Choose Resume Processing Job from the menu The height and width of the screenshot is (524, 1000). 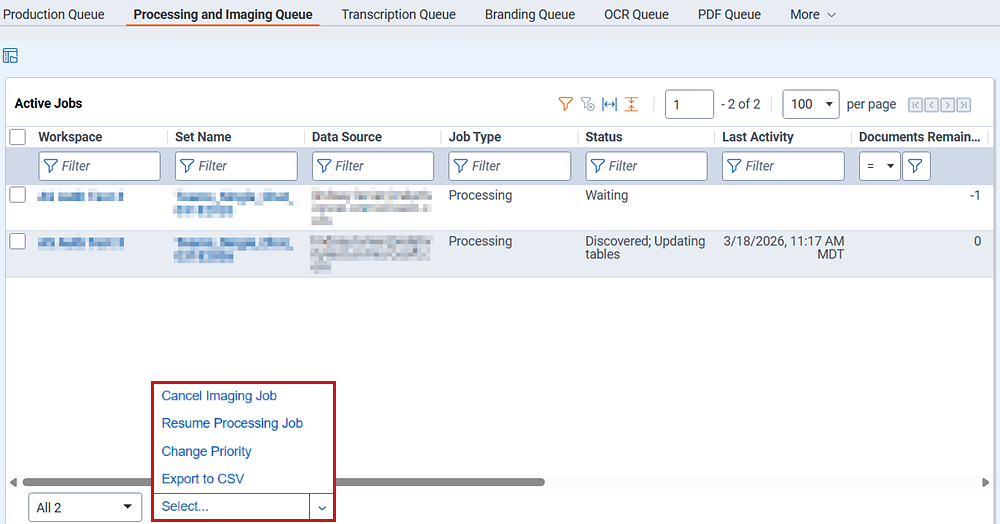(x=232, y=424)
